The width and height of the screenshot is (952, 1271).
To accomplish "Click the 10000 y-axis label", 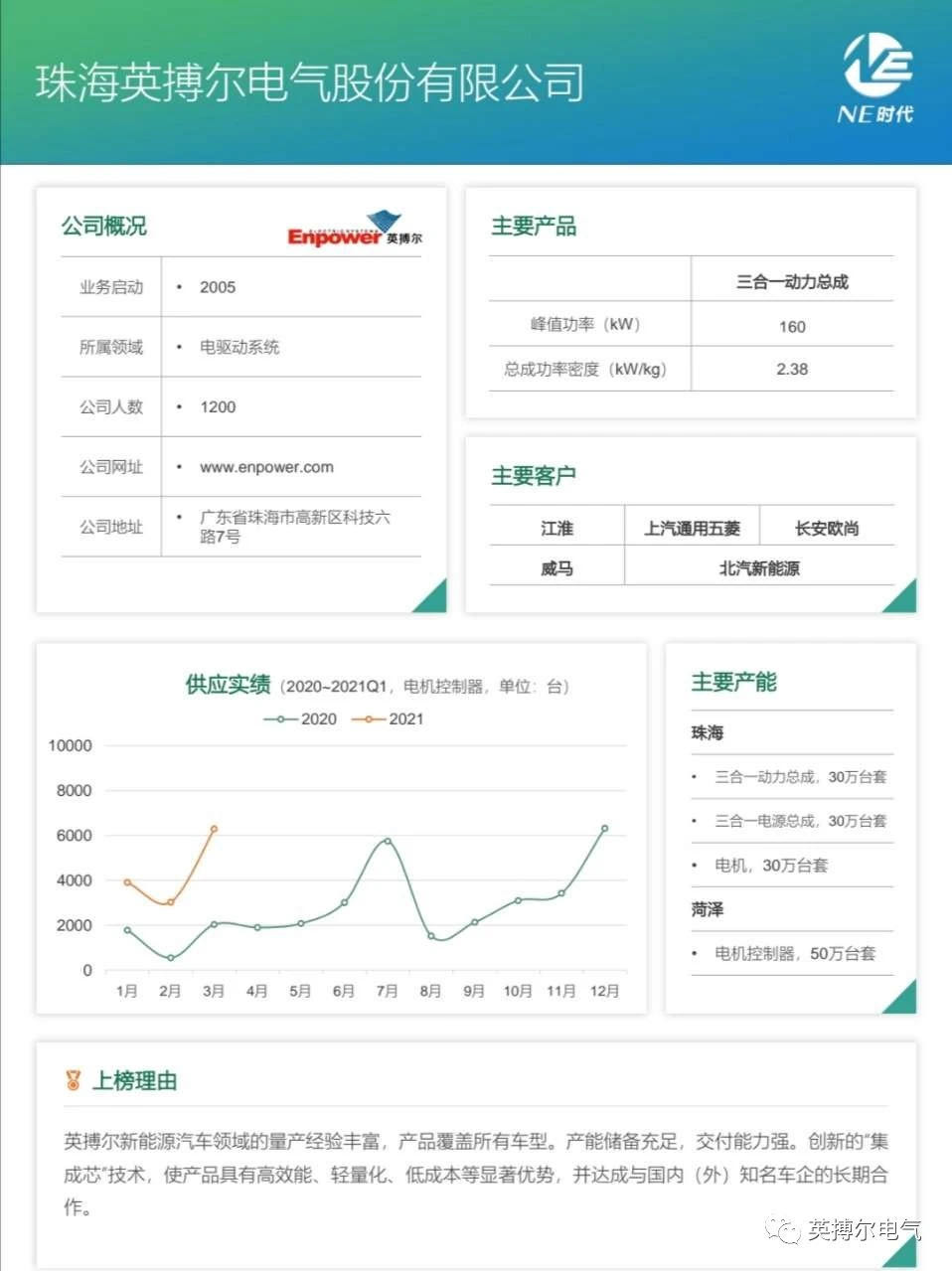I will point(70,745).
